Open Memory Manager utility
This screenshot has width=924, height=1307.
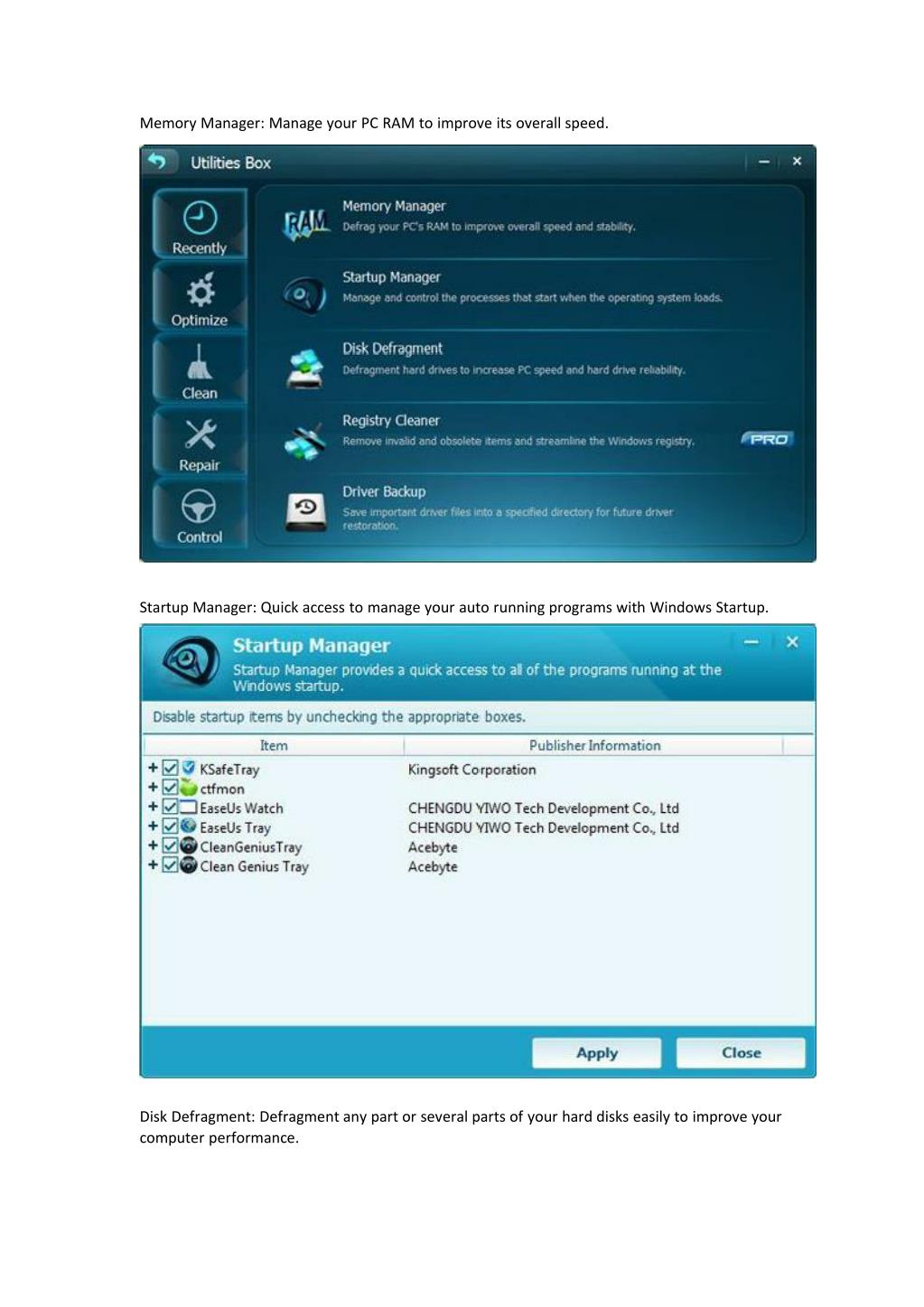529,223
